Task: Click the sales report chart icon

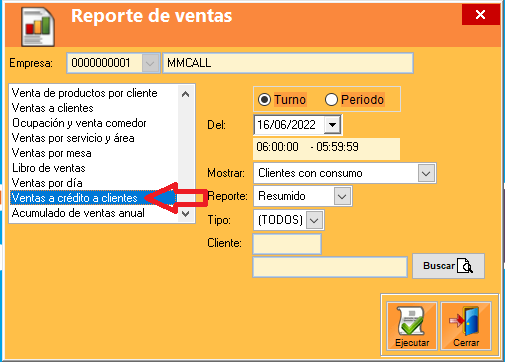Action: click(x=38, y=27)
